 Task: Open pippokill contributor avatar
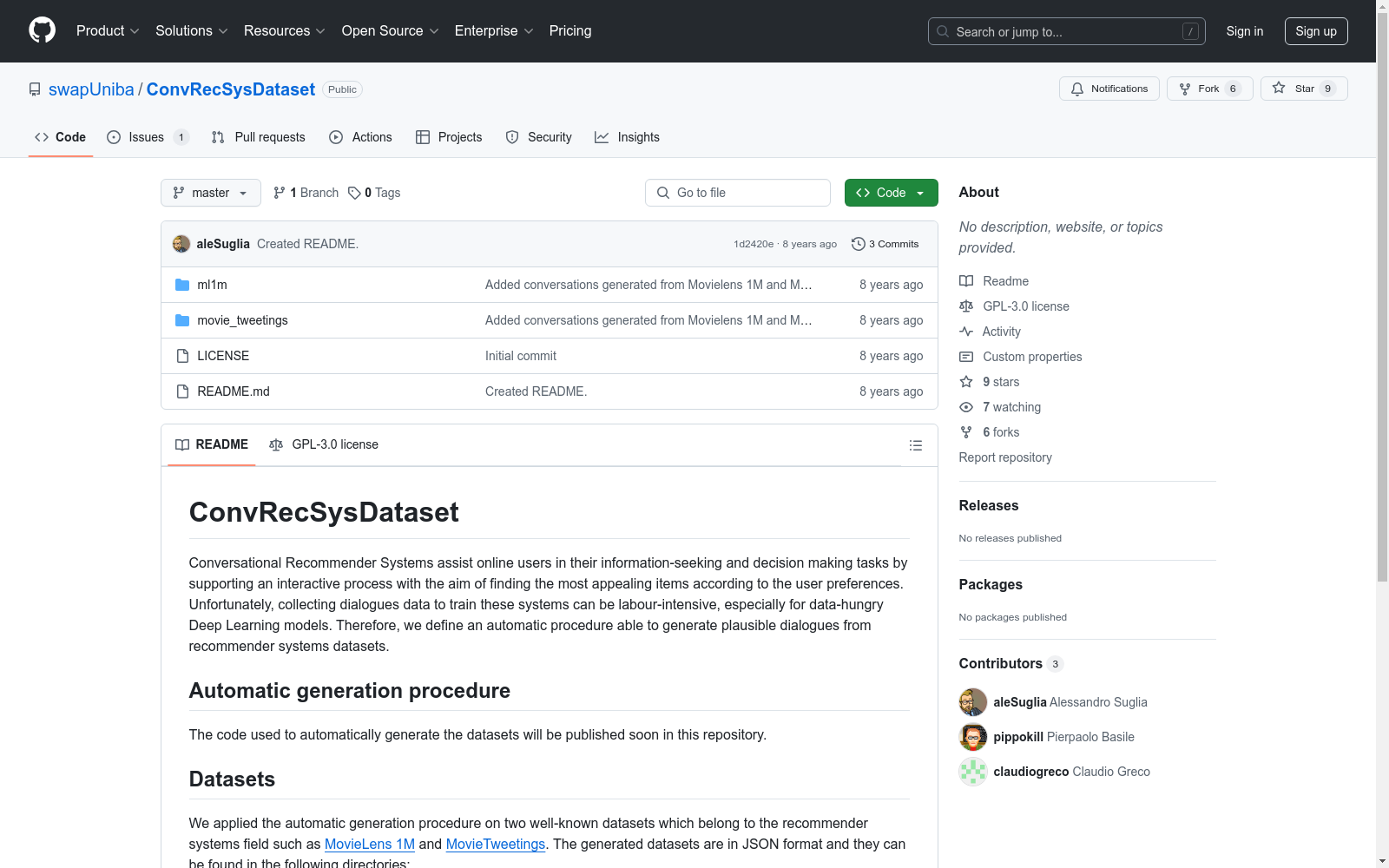pos(973,737)
